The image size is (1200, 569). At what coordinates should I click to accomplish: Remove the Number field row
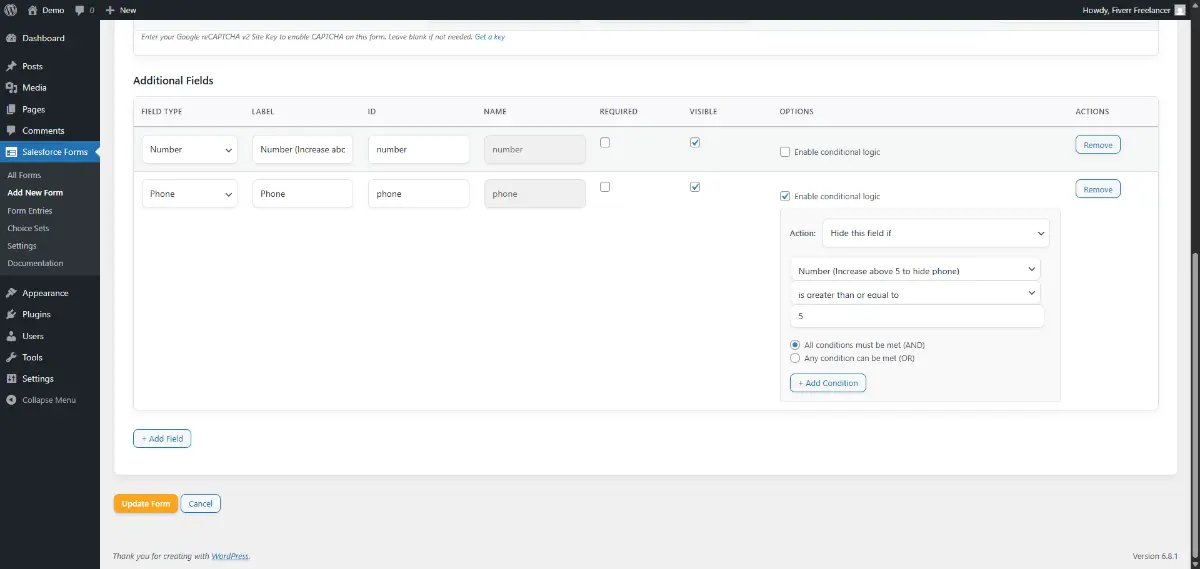(1098, 145)
